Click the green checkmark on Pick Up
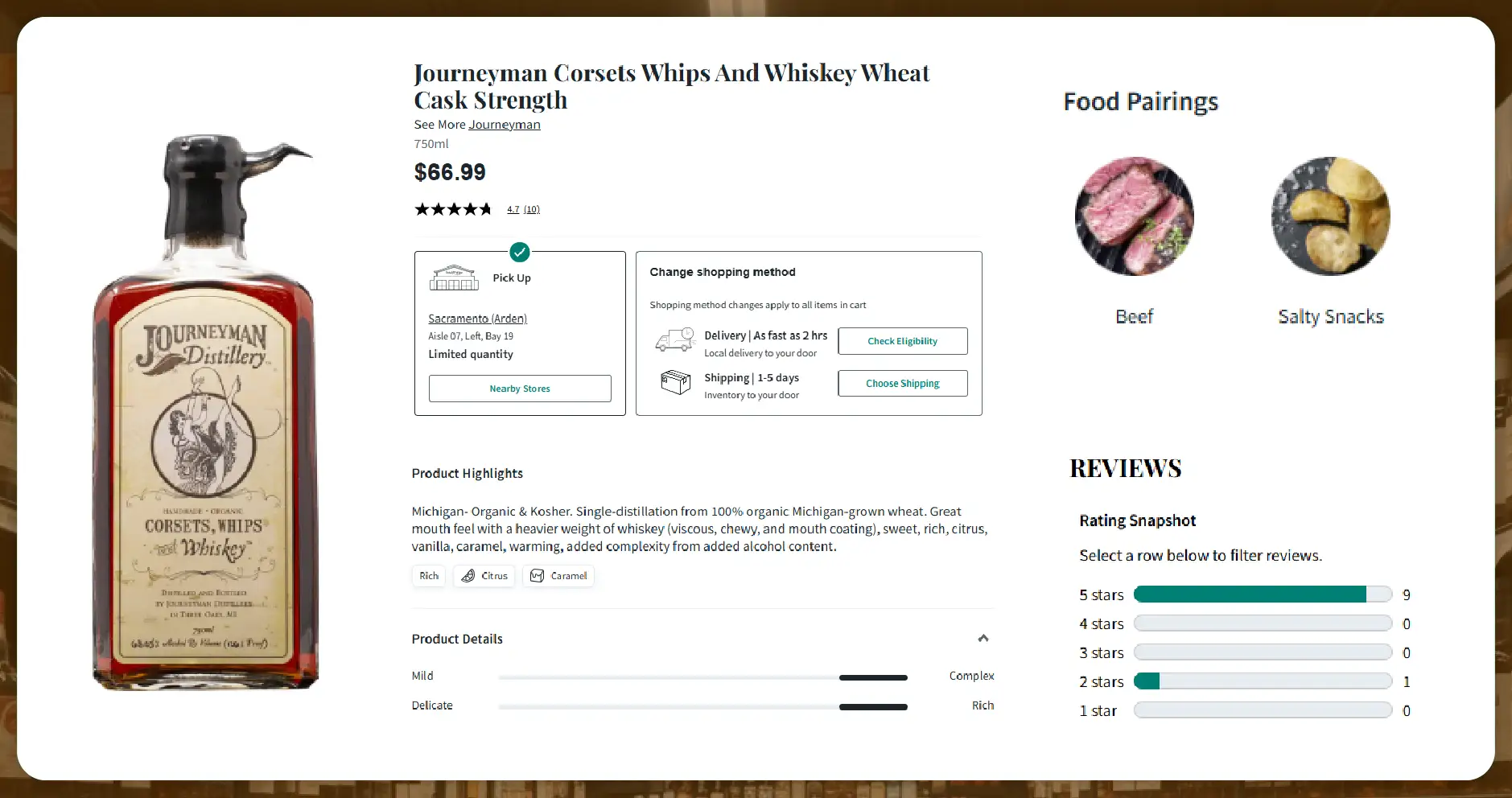 [x=520, y=252]
